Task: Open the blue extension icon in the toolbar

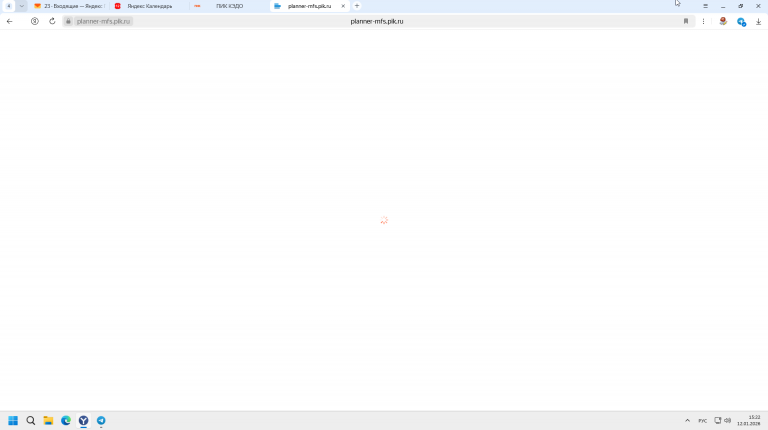Action: [x=741, y=22]
